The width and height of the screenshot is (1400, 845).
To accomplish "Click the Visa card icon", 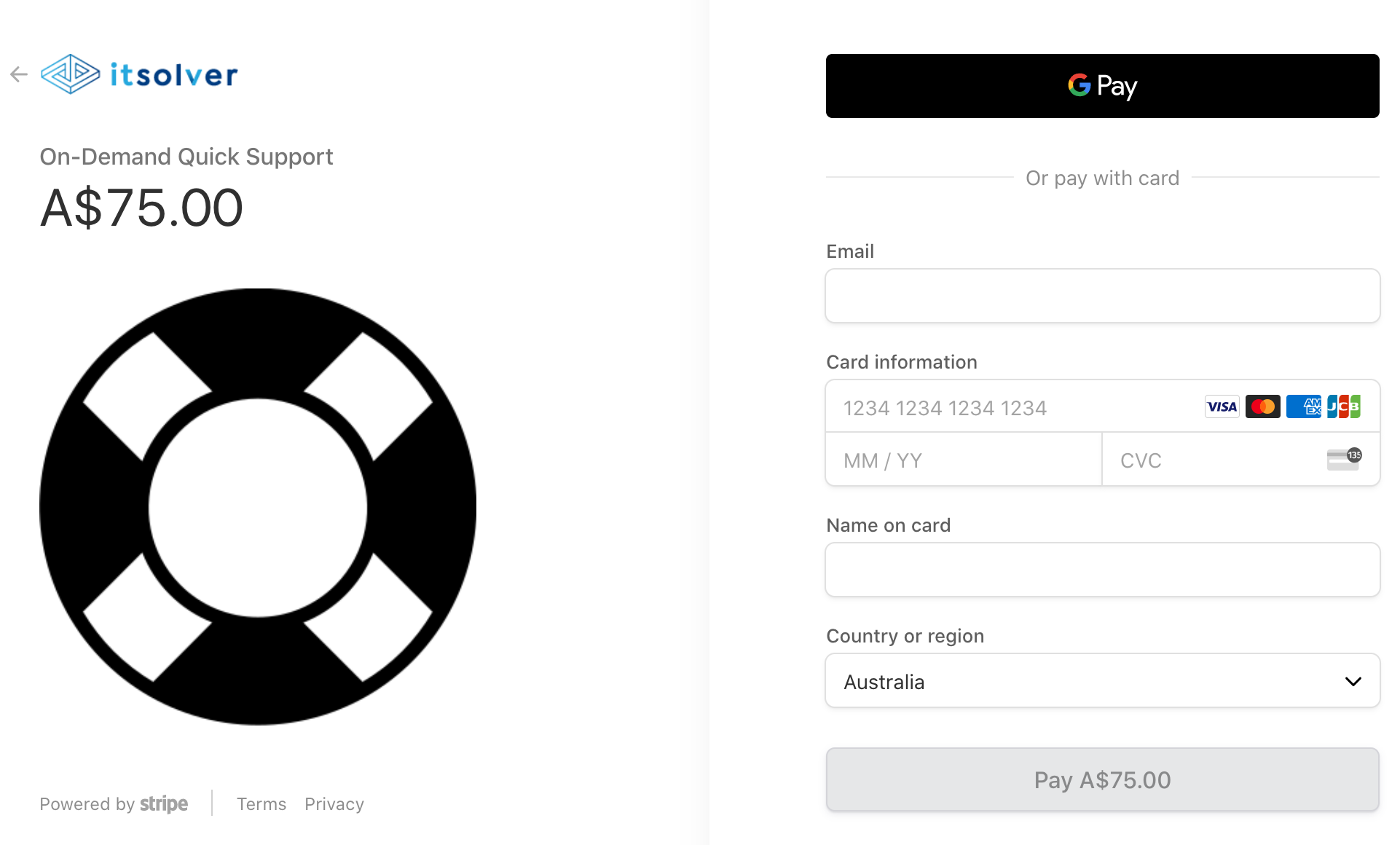I will tap(1222, 406).
